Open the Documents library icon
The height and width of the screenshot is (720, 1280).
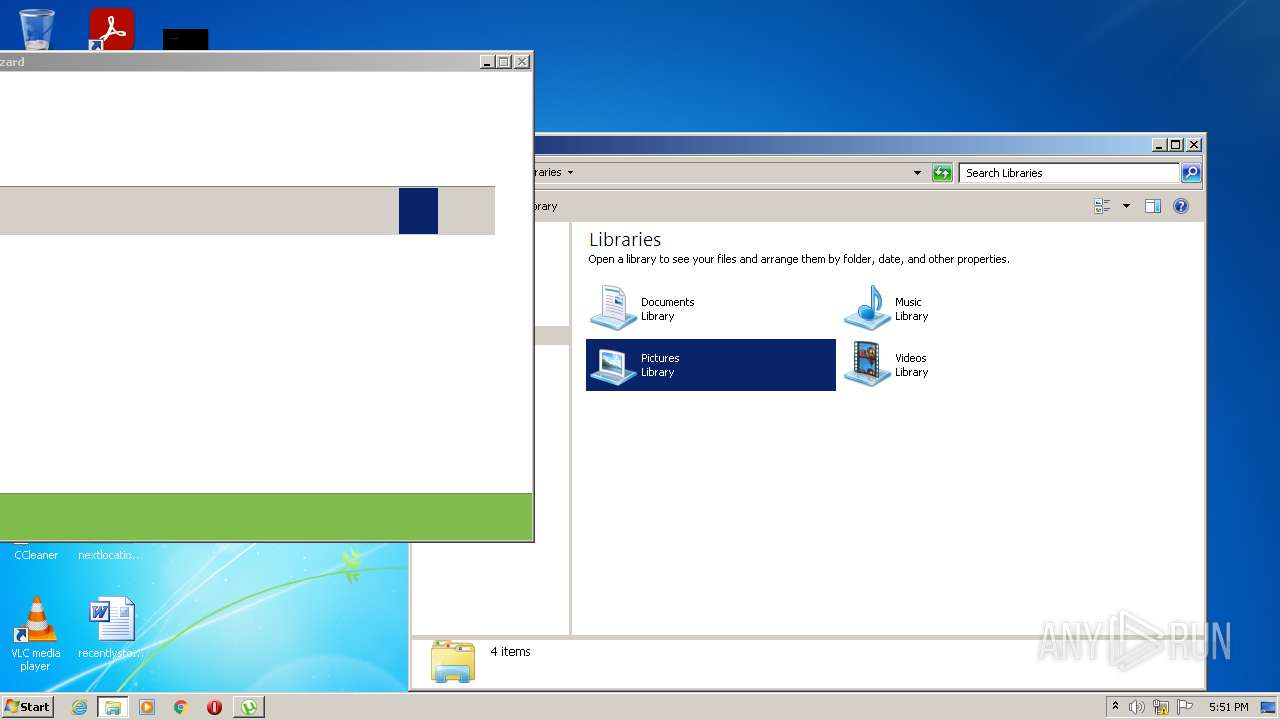613,308
